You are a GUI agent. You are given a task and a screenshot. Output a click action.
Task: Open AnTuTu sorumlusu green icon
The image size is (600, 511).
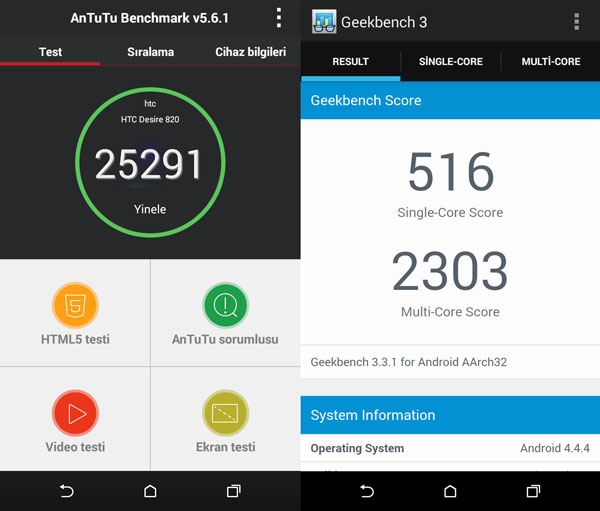225,305
